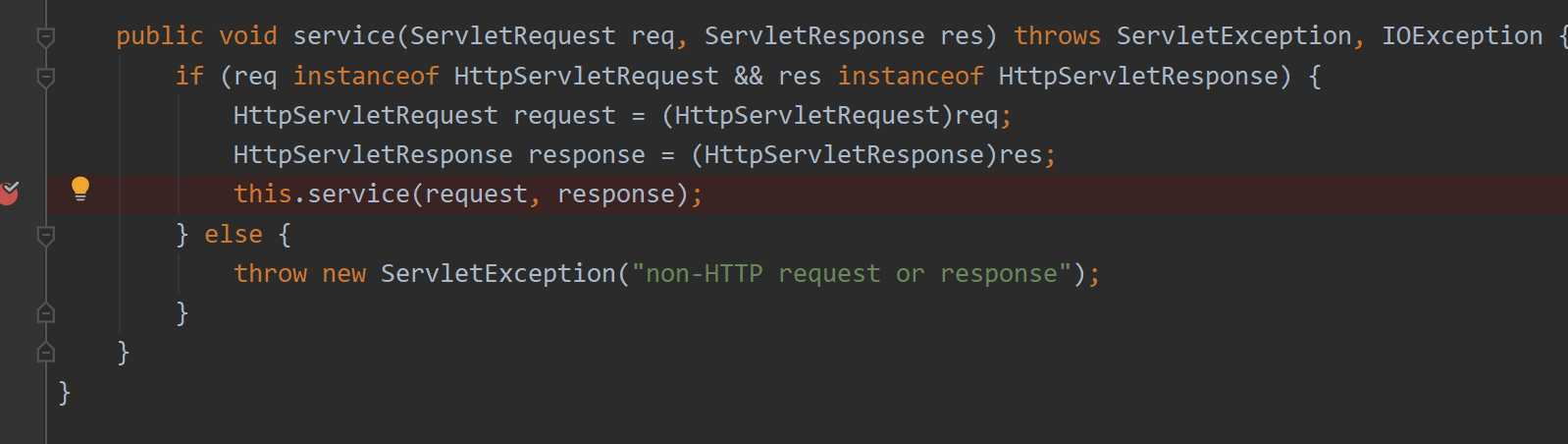The height and width of the screenshot is (444, 1568).
Task: Select the response variable declaration name
Action: click(587, 155)
